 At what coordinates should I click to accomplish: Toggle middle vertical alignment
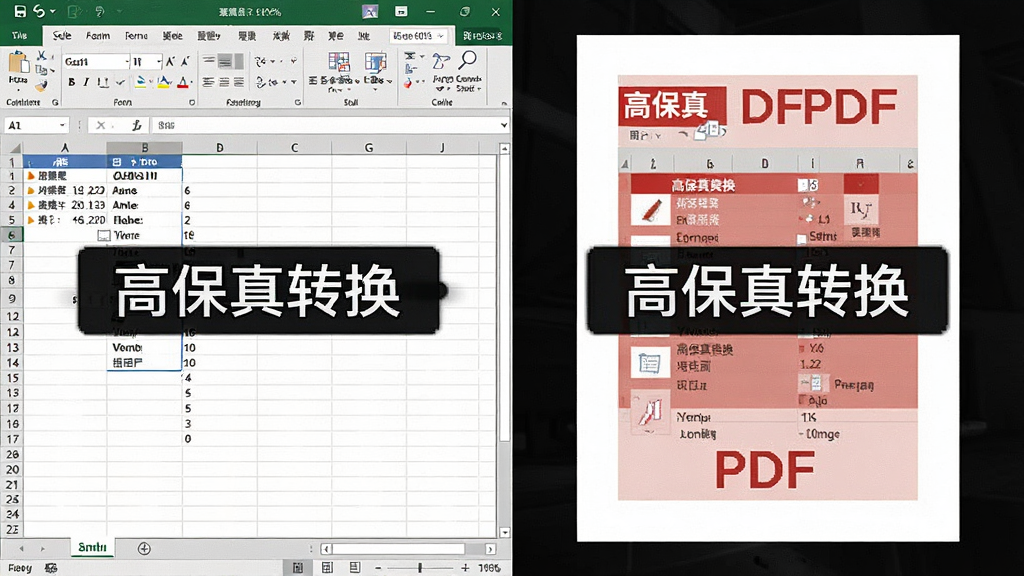(225, 61)
